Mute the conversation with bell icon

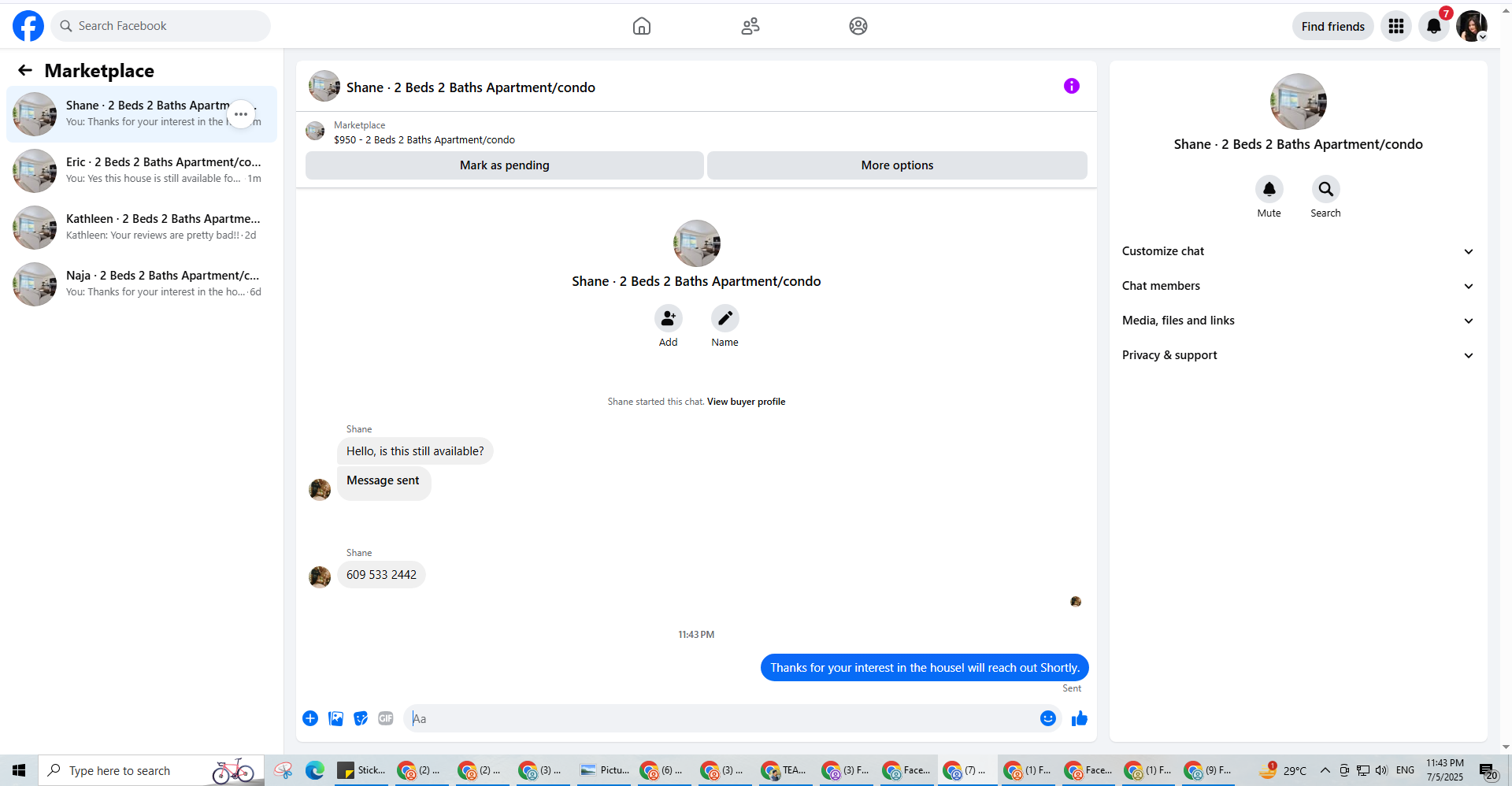[x=1269, y=189]
